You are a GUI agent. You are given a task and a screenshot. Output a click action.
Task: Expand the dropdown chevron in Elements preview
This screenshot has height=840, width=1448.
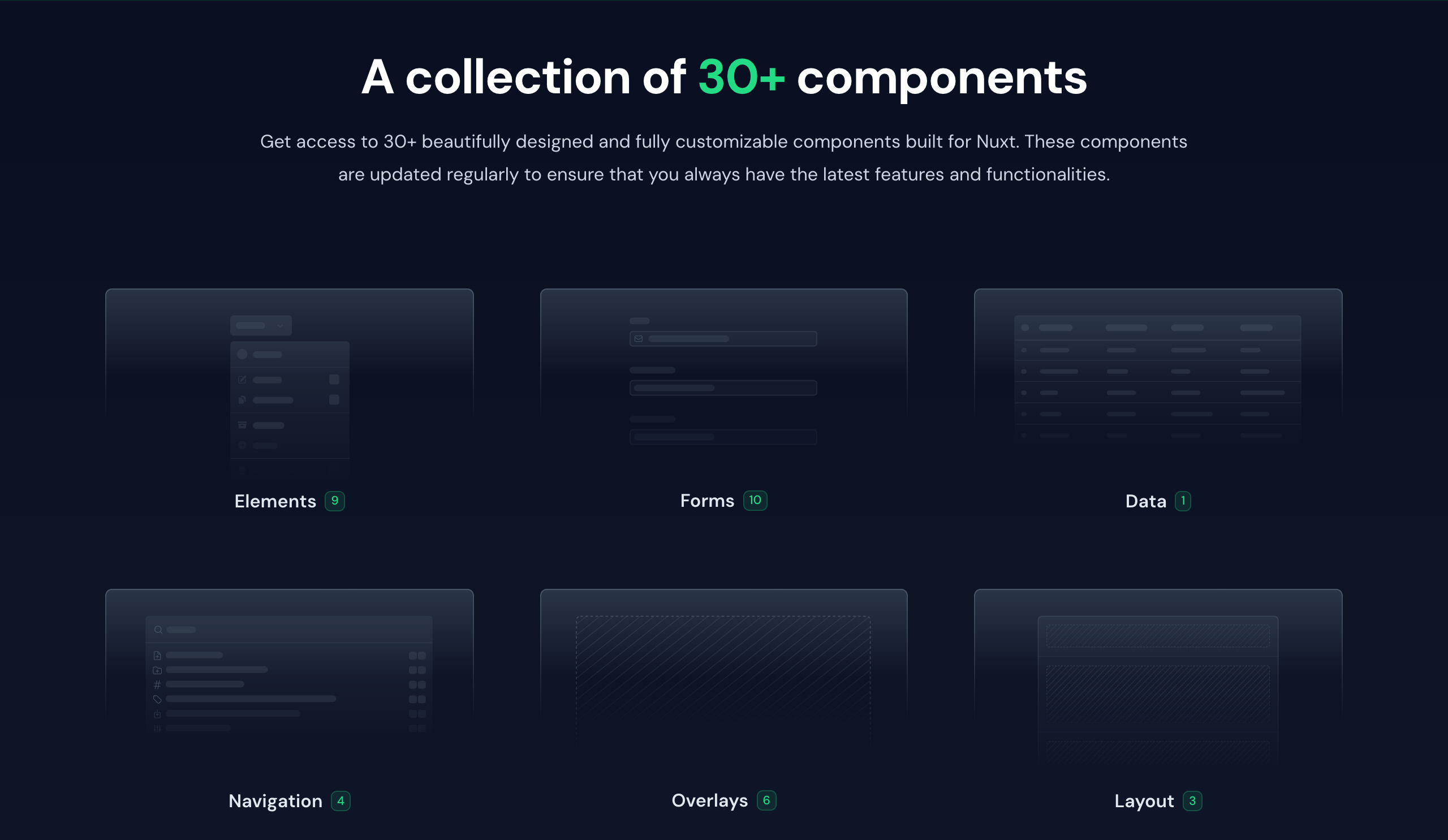281,326
